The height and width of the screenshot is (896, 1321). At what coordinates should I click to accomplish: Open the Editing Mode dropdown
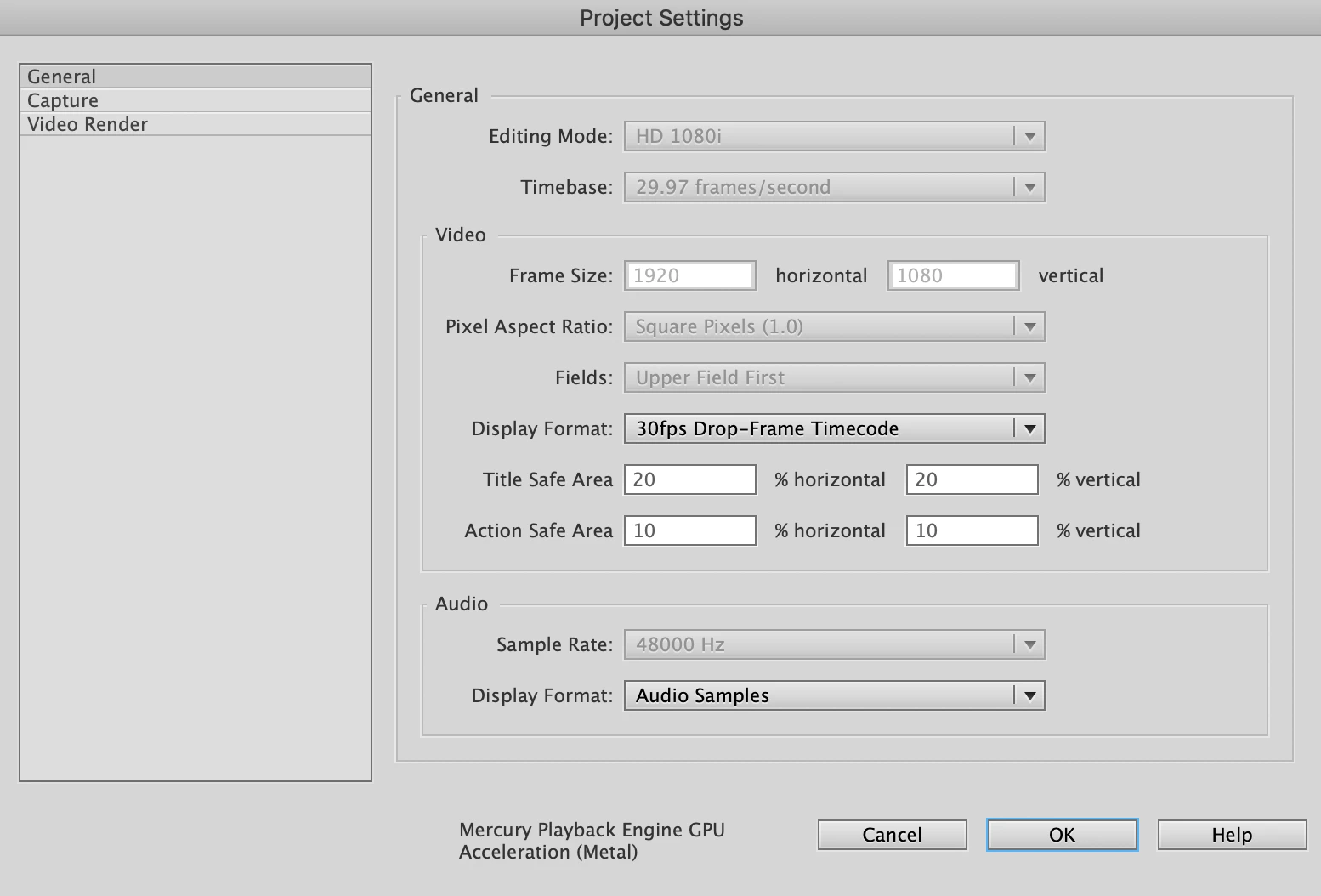tap(834, 136)
